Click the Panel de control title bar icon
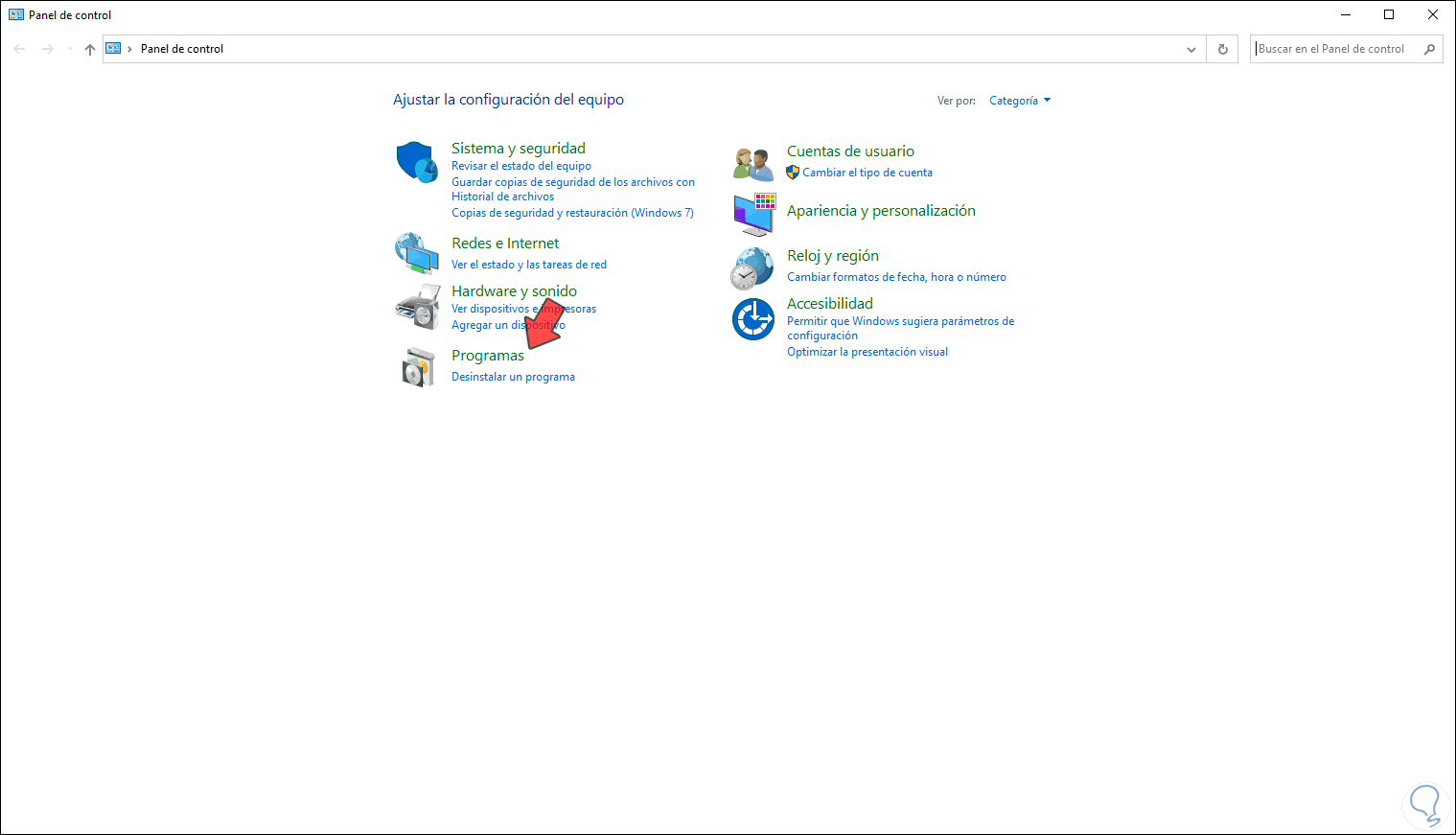 16,14
